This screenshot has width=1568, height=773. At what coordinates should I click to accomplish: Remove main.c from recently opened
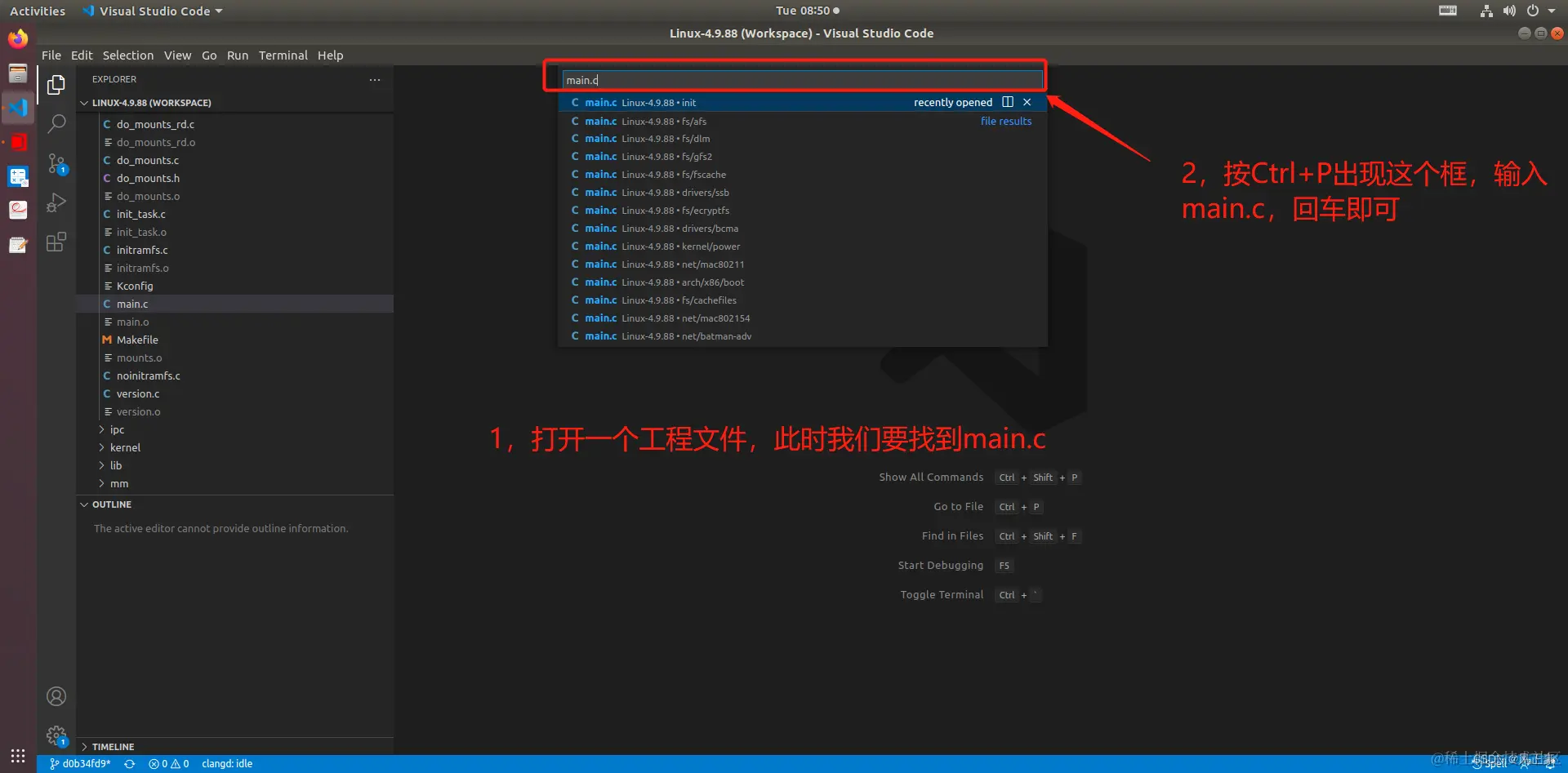coord(1027,102)
